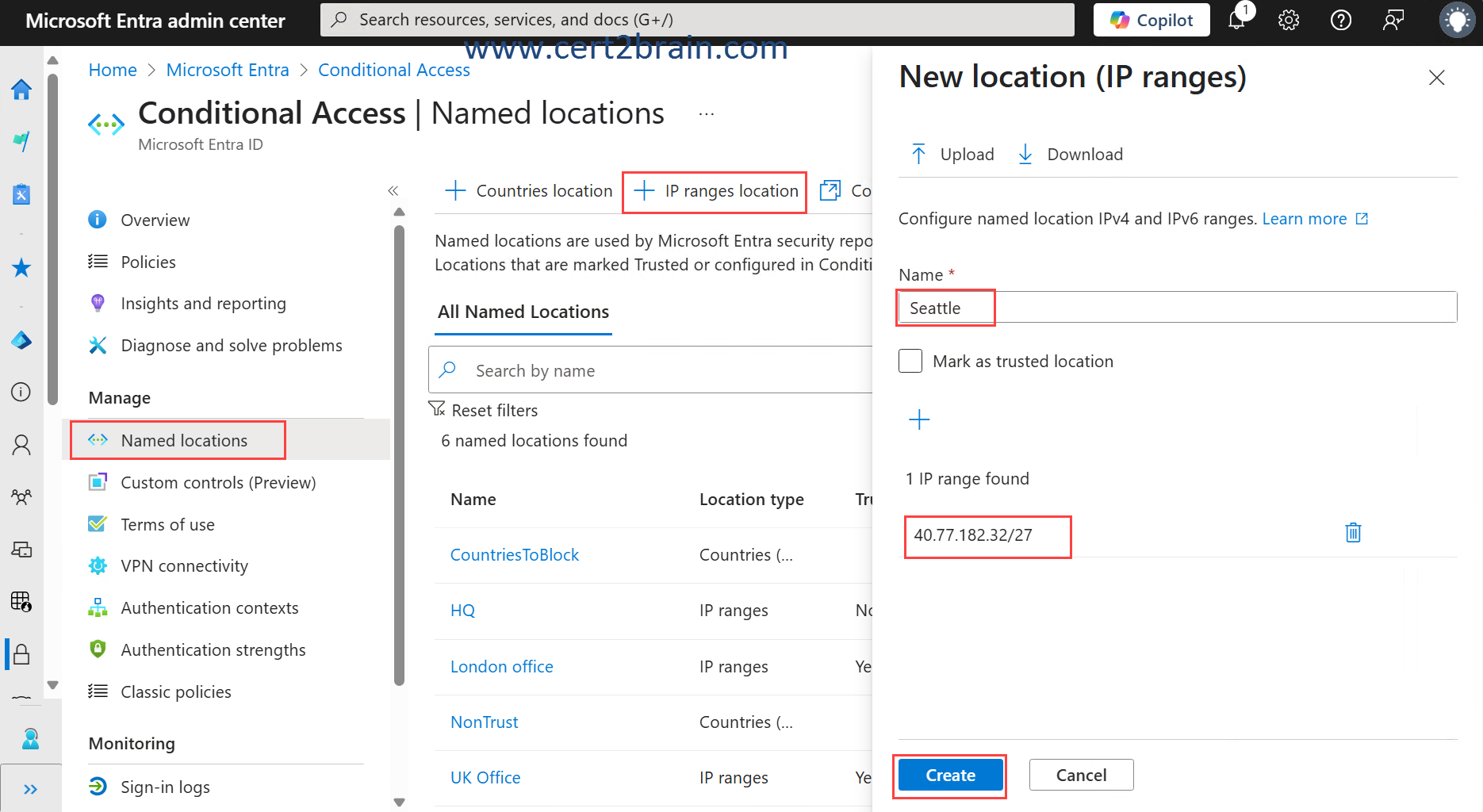Image resolution: width=1483 pixels, height=812 pixels.
Task: Open the account avatar menu
Action: [x=1457, y=20]
